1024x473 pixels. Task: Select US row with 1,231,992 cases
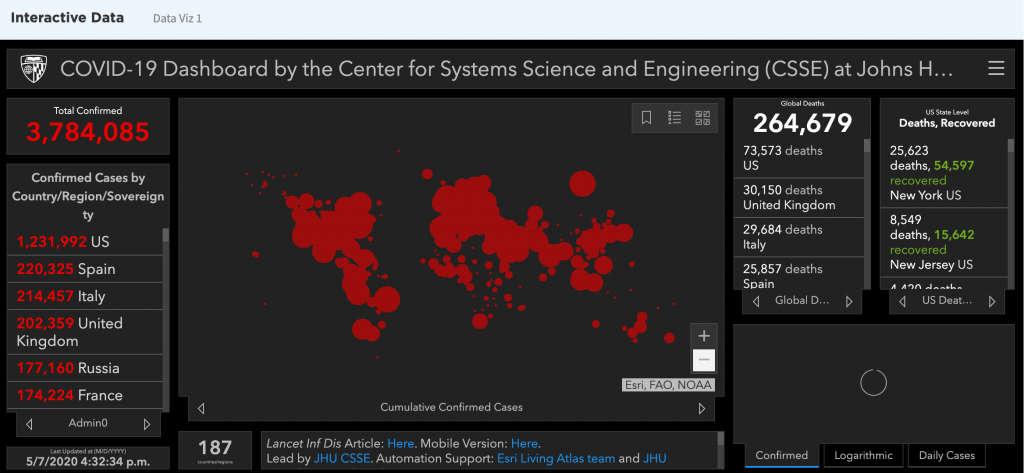point(85,242)
